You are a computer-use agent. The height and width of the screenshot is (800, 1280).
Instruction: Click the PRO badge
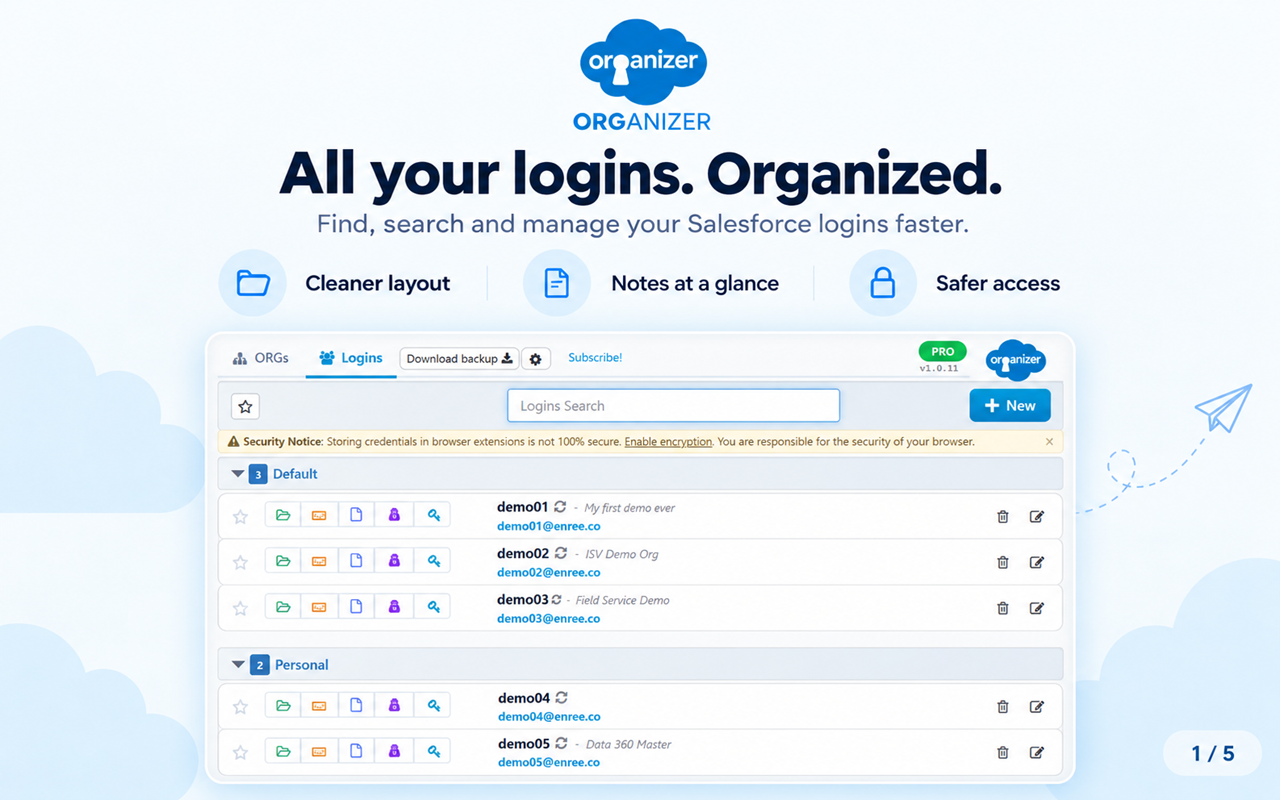(943, 351)
